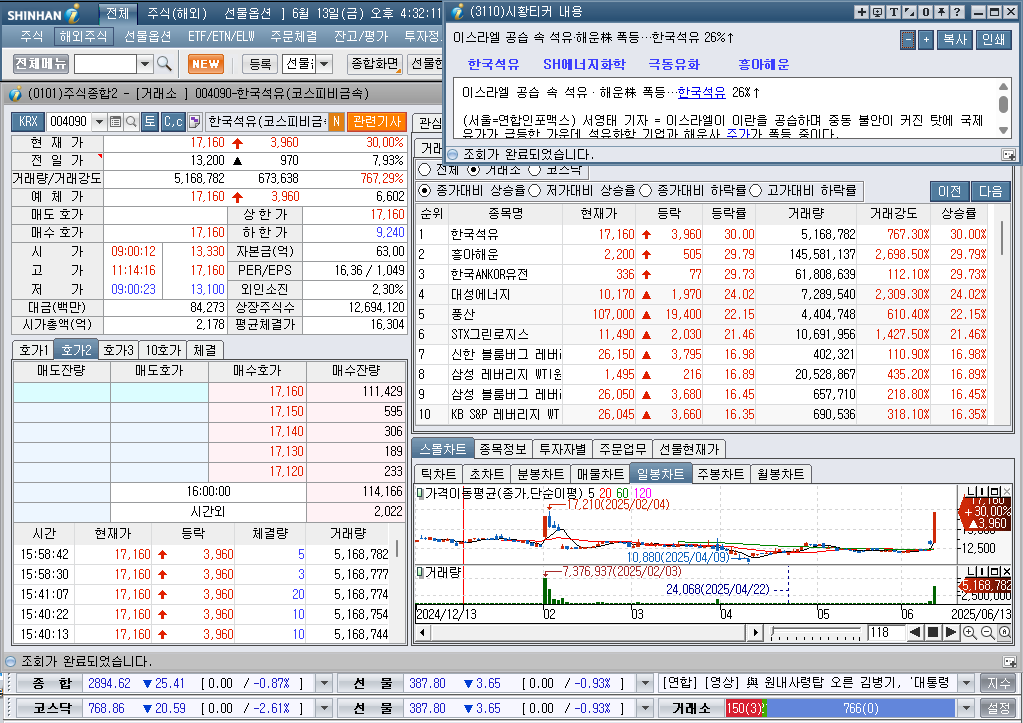The image size is (1023, 723).
Task: Switch to 해외주식 menu tab
Action: 83,37
